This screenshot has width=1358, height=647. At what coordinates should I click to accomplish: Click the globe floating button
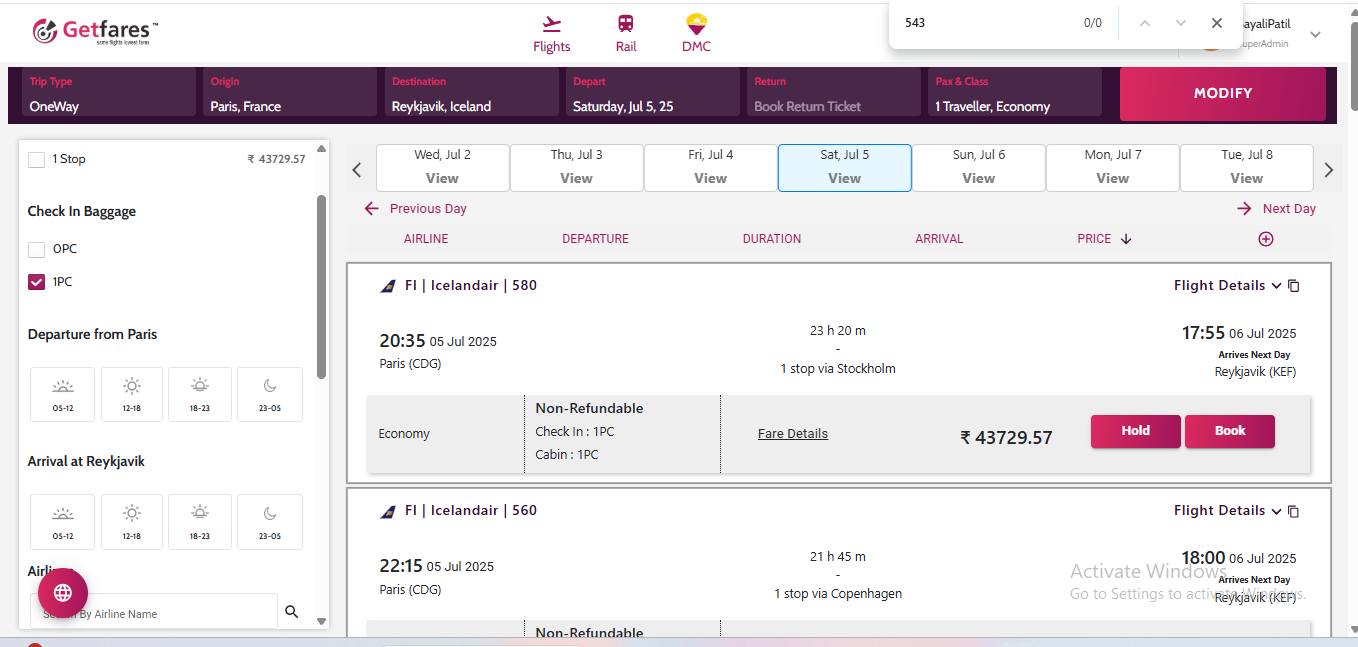pyautogui.click(x=63, y=593)
